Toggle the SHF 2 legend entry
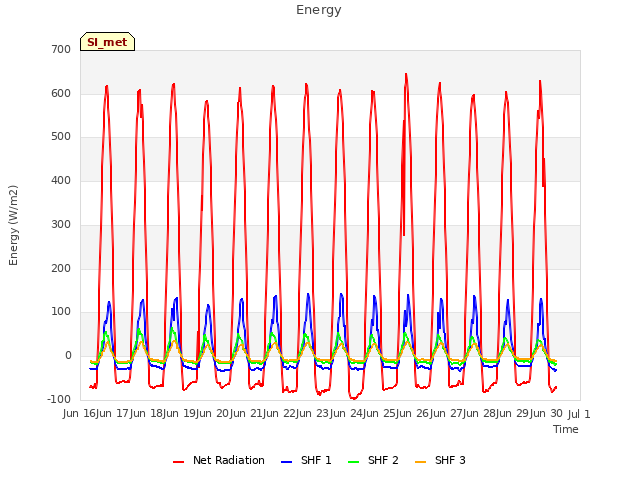Screen dimensions: 640x480 373,460
